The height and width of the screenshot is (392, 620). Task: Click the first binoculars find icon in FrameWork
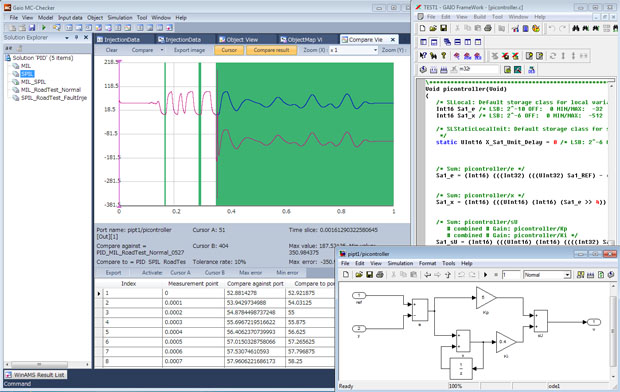coord(575,28)
